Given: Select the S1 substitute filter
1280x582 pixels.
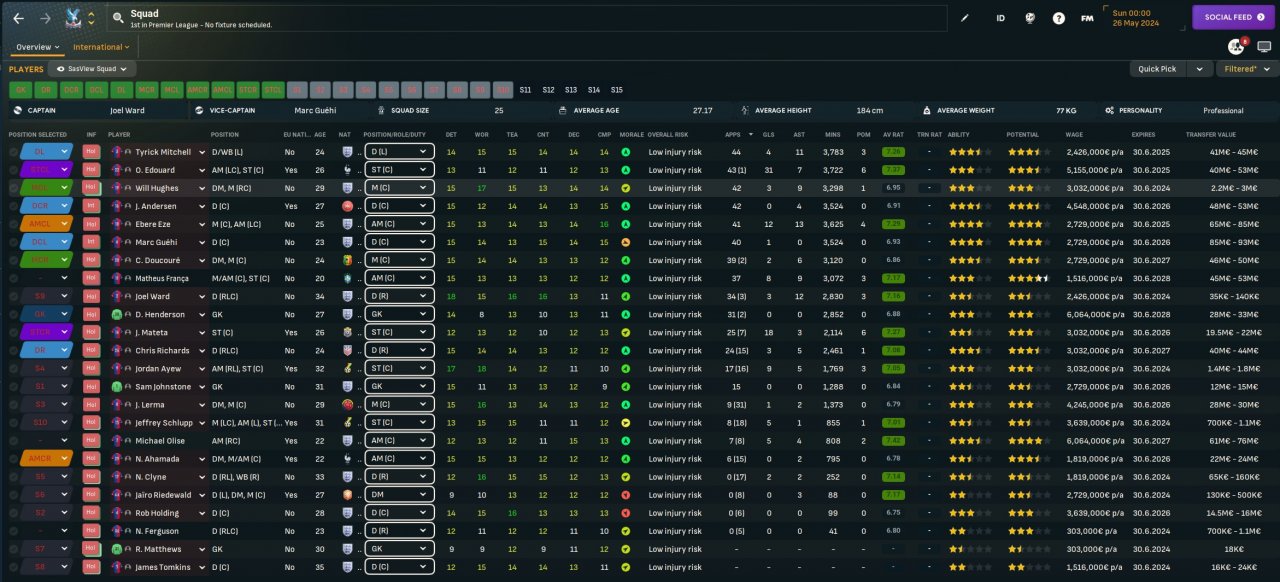Looking at the screenshot, I should pyautogui.click(x=295, y=89).
